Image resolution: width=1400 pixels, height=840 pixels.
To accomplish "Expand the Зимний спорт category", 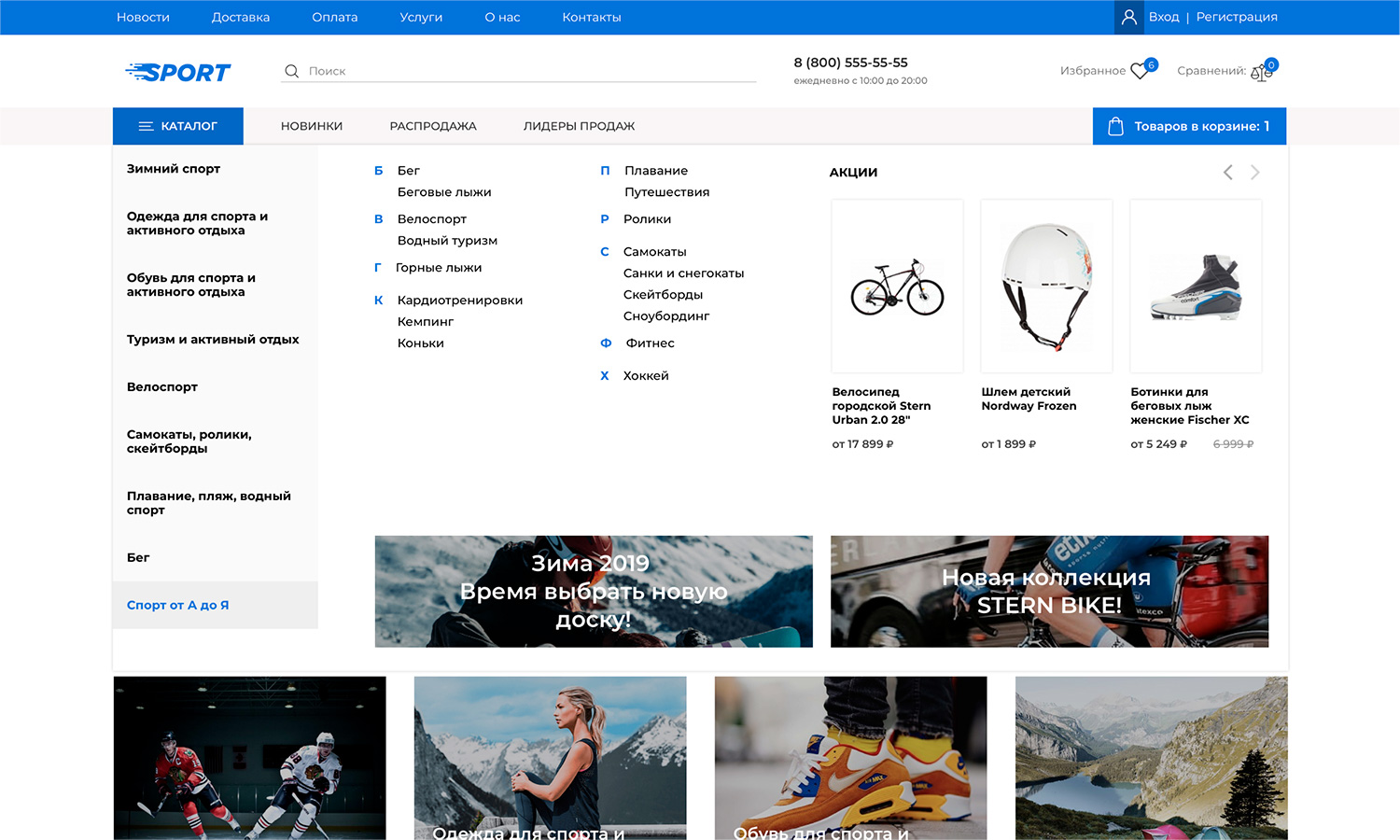I will pos(174,169).
